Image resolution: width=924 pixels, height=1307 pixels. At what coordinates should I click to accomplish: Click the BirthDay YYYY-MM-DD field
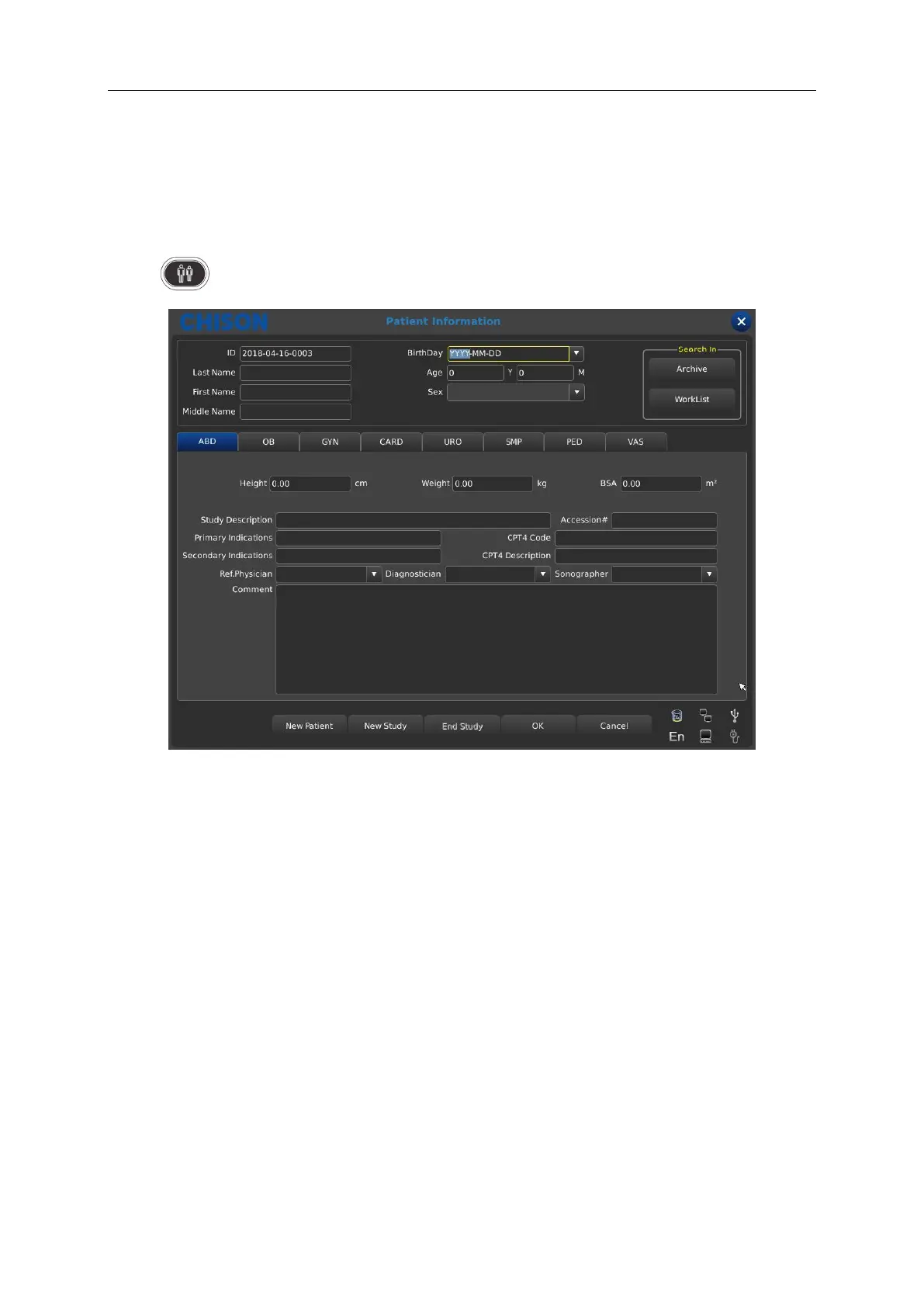coord(508,353)
